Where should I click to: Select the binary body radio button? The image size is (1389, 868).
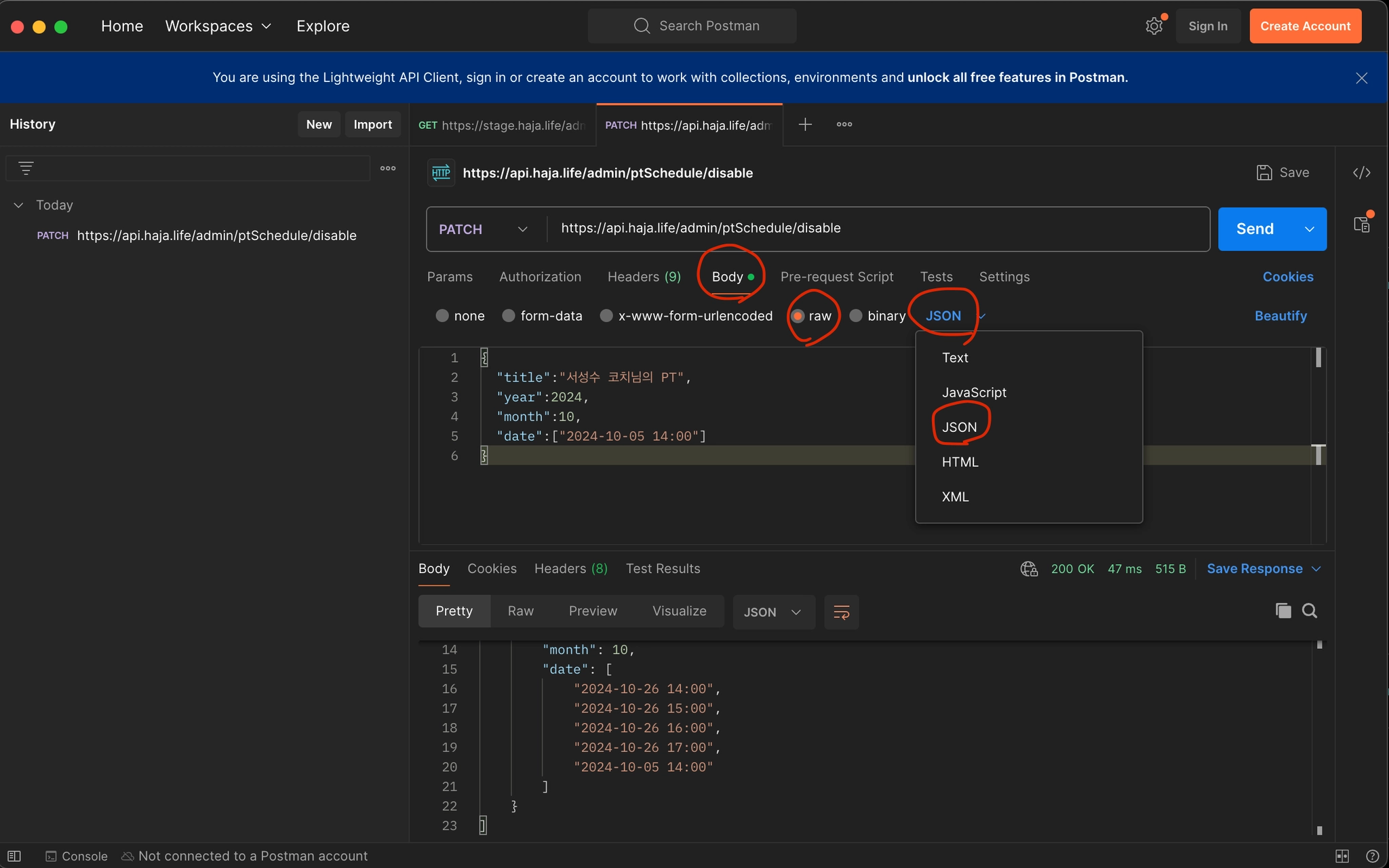coord(856,316)
